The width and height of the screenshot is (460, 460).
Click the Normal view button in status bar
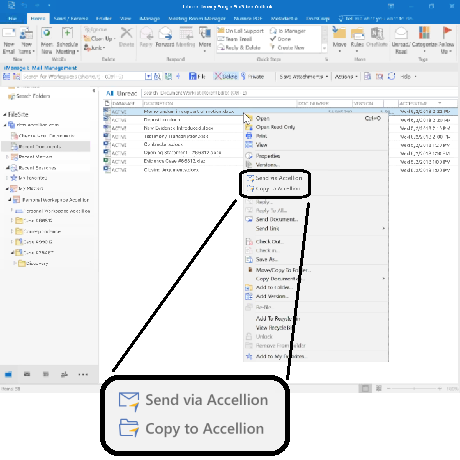(365, 388)
